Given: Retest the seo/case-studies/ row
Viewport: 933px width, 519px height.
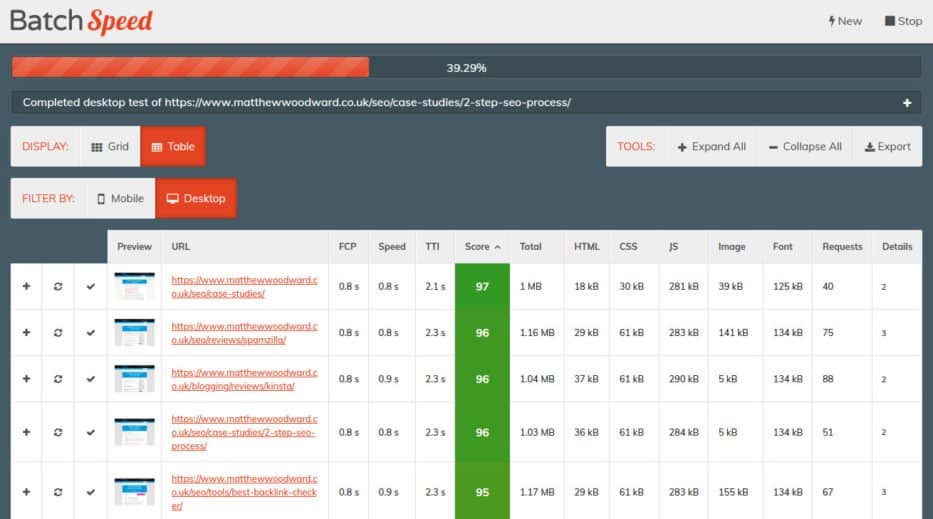Looking at the screenshot, I should (x=58, y=286).
